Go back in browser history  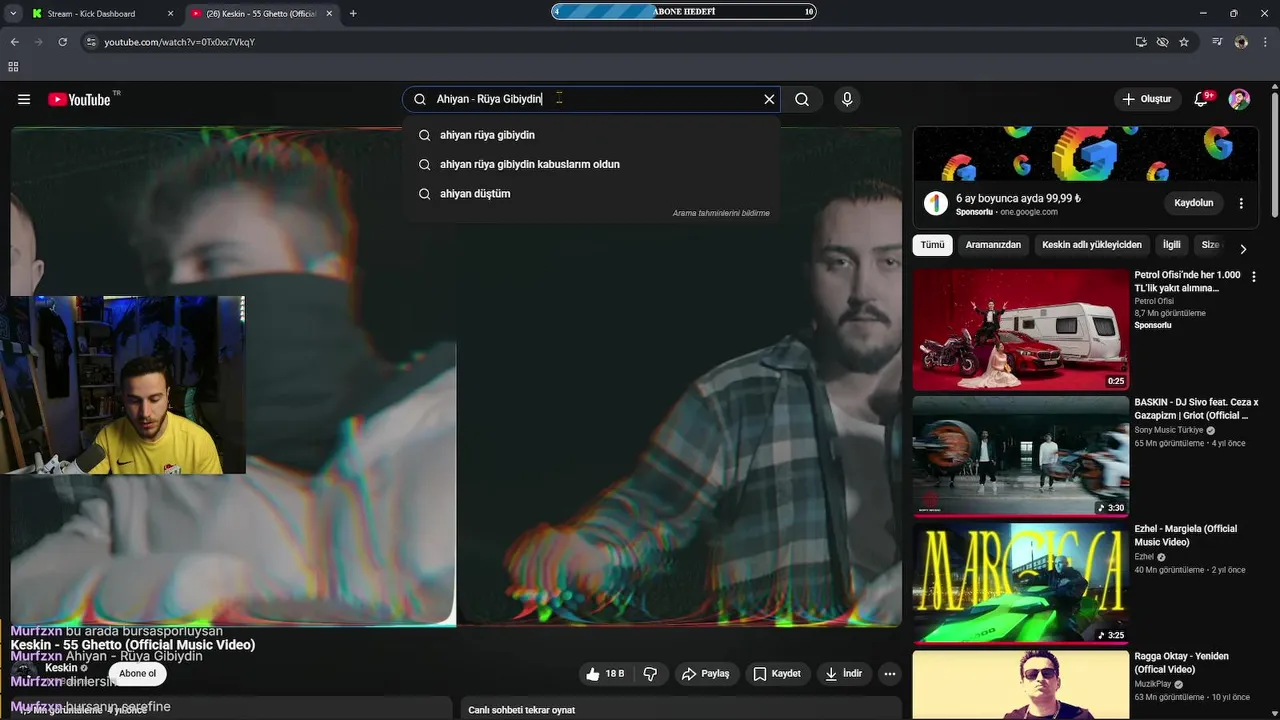tap(14, 42)
